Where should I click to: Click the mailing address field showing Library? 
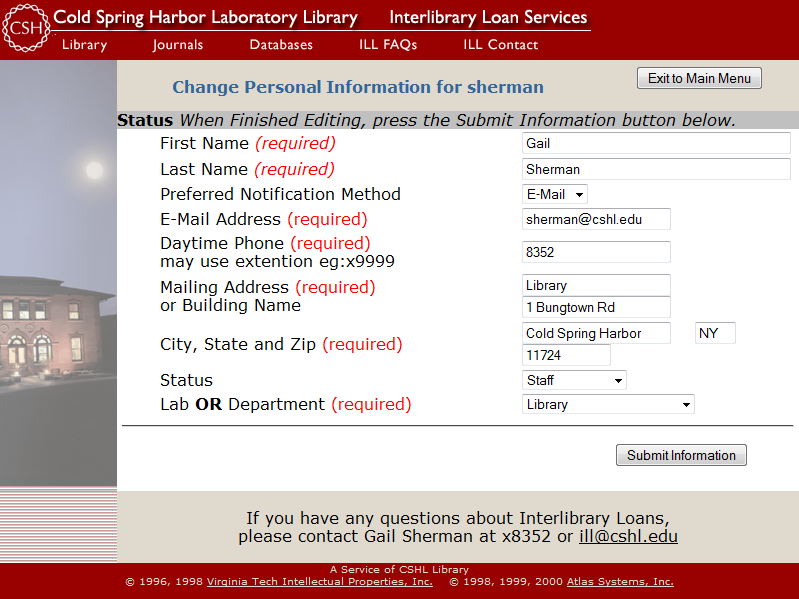tap(596, 285)
